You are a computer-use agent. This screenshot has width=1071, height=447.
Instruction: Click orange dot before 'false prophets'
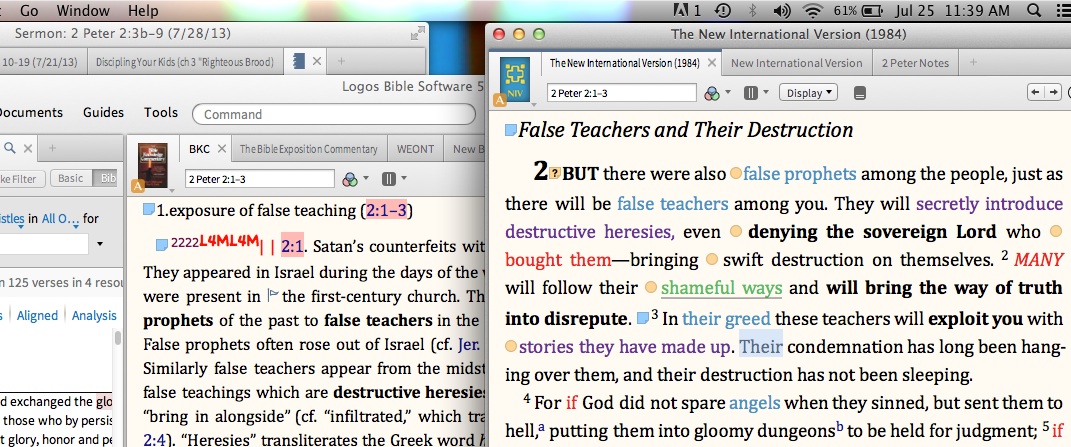click(x=736, y=174)
